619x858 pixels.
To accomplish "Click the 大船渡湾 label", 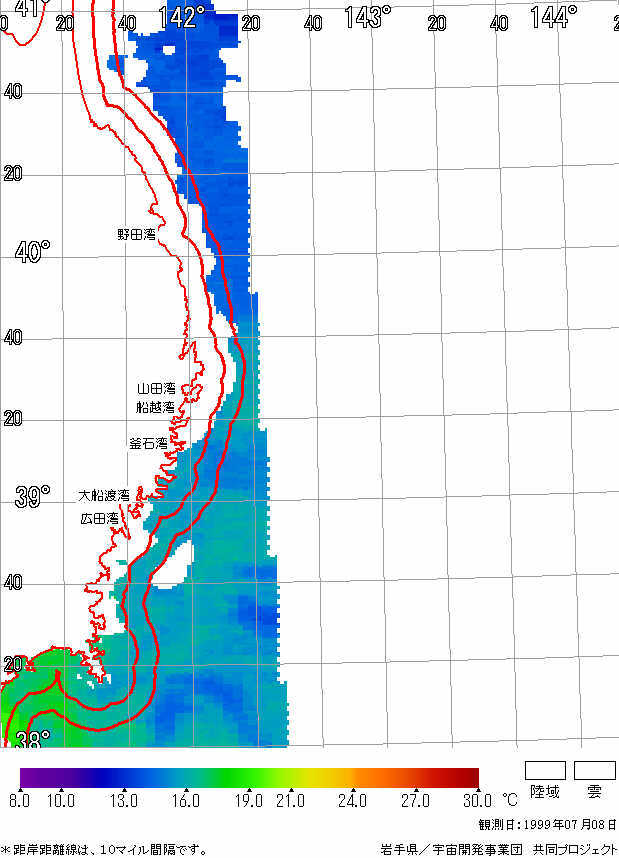I will coord(104,495).
